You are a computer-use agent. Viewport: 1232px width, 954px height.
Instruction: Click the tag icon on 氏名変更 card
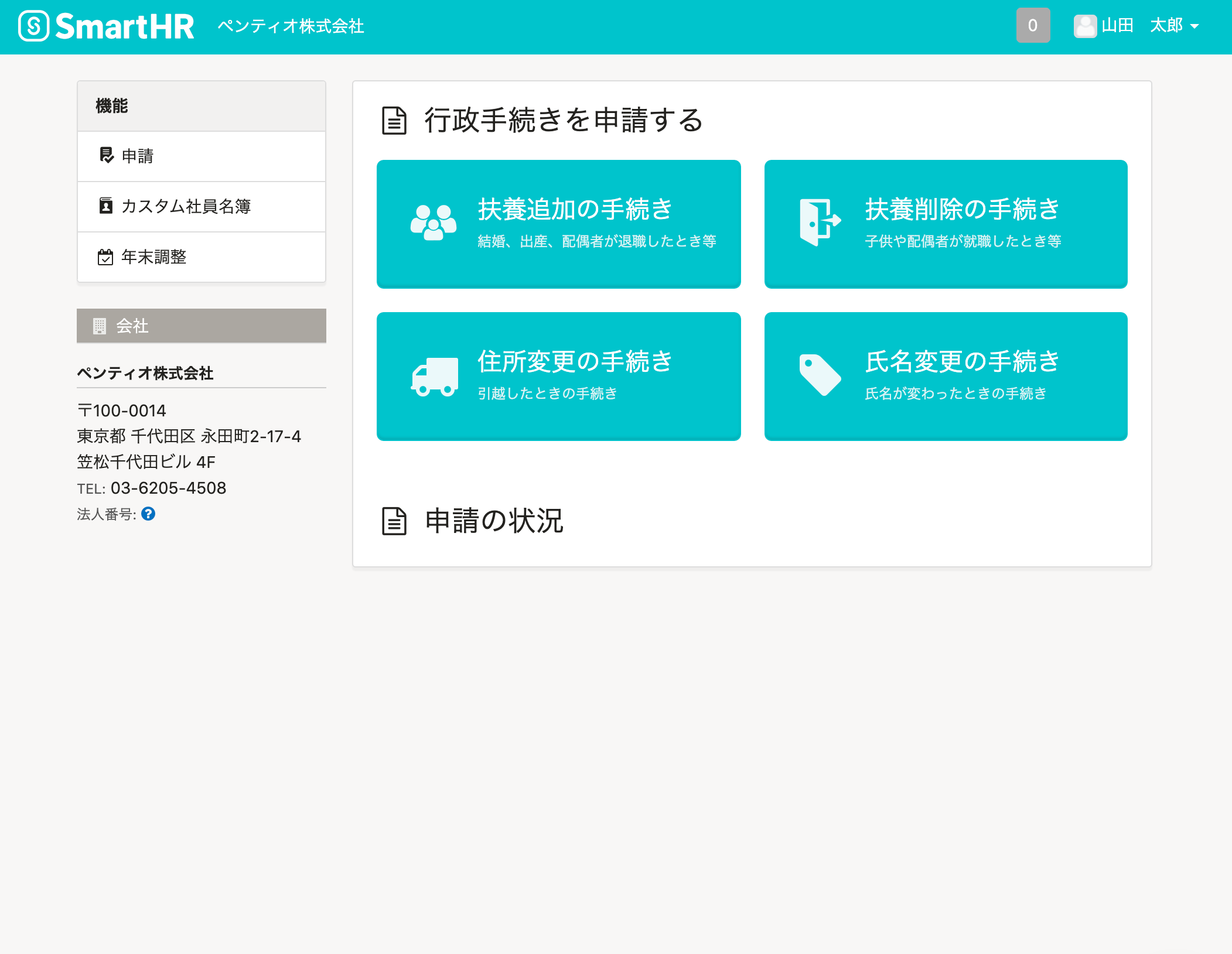click(x=820, y=375)
